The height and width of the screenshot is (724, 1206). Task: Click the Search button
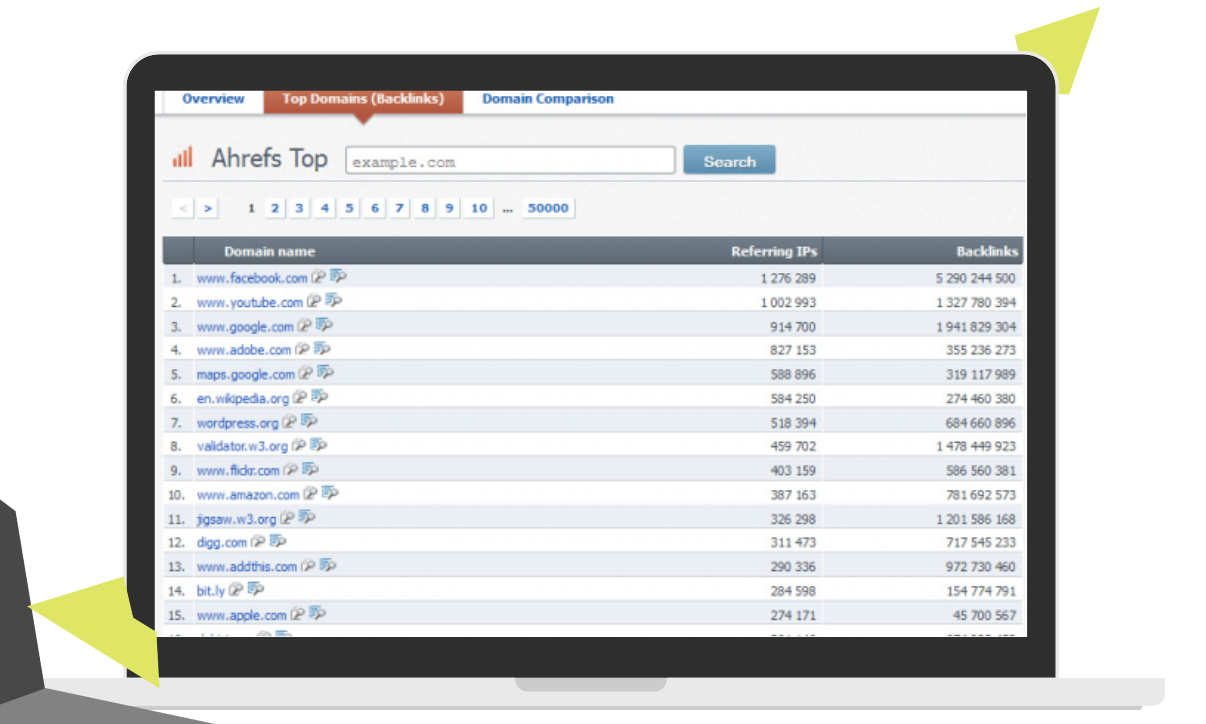coord(729,161)
